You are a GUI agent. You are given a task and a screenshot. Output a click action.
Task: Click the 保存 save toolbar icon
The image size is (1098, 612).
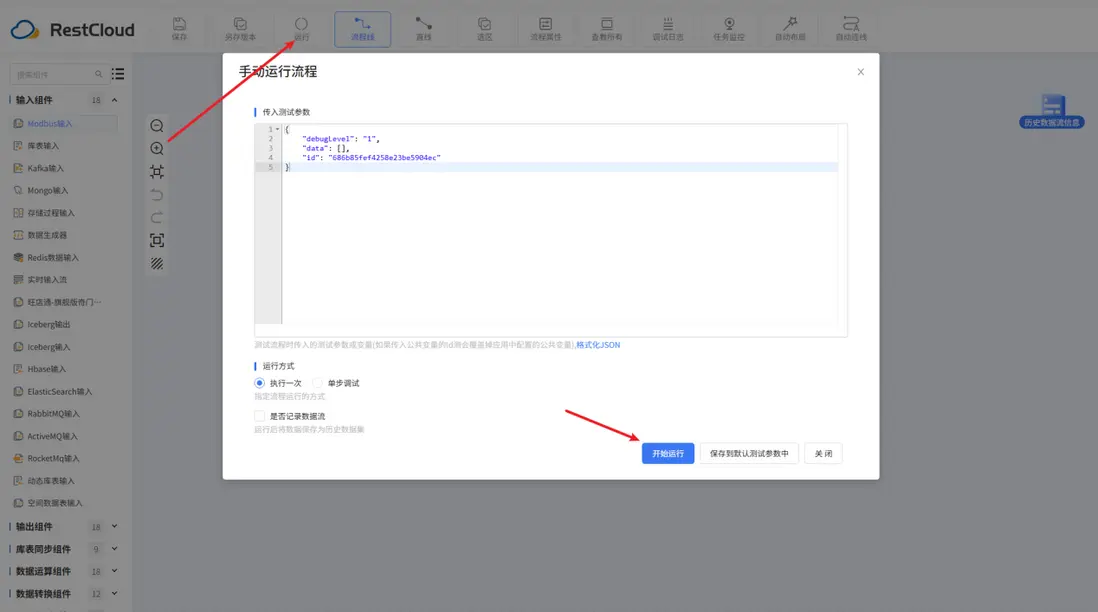coord(179,29)
